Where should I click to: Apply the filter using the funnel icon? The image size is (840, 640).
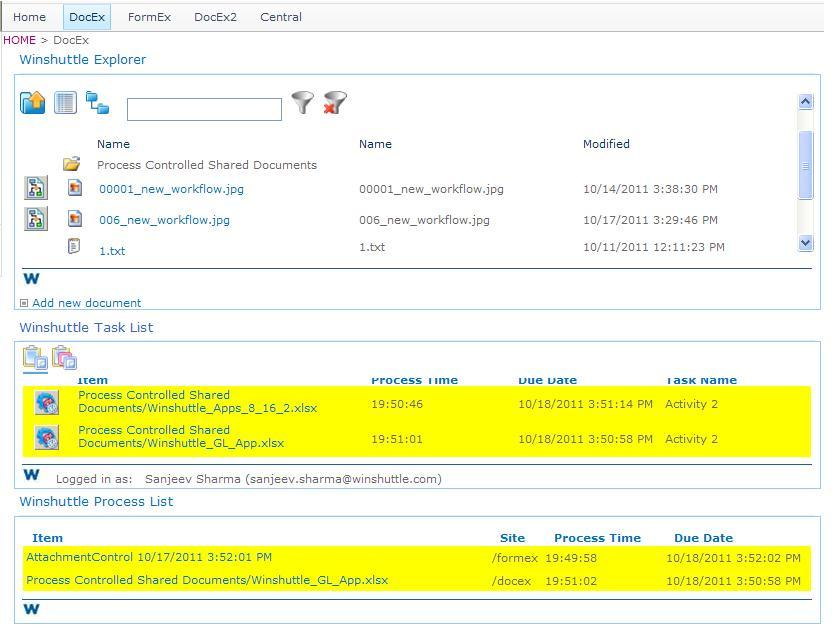[303, 103]
